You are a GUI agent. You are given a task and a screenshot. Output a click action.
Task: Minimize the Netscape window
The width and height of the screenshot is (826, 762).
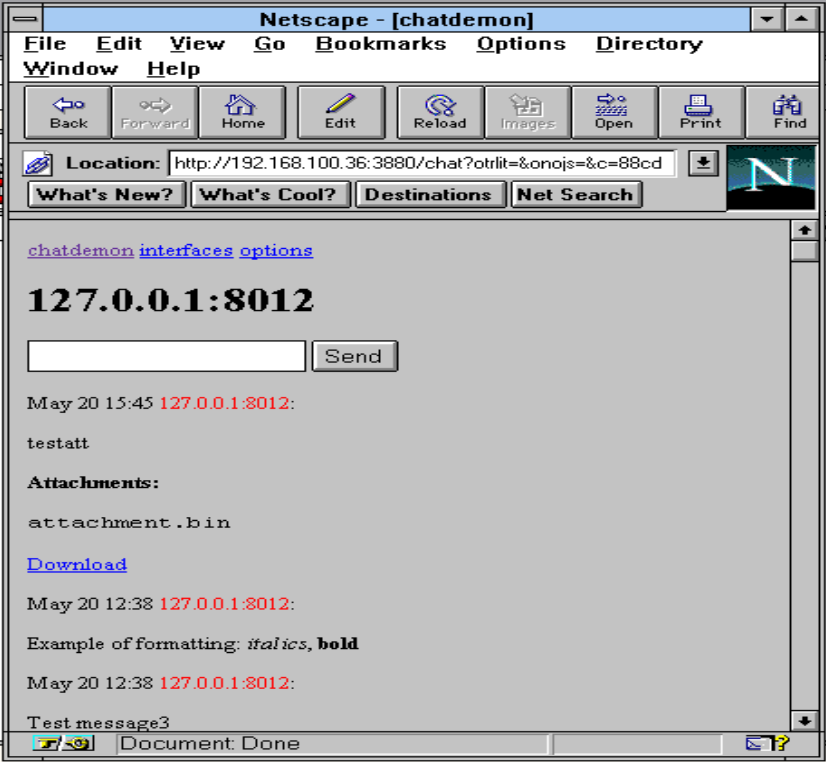pyautogui.click(x=766, y=19)
